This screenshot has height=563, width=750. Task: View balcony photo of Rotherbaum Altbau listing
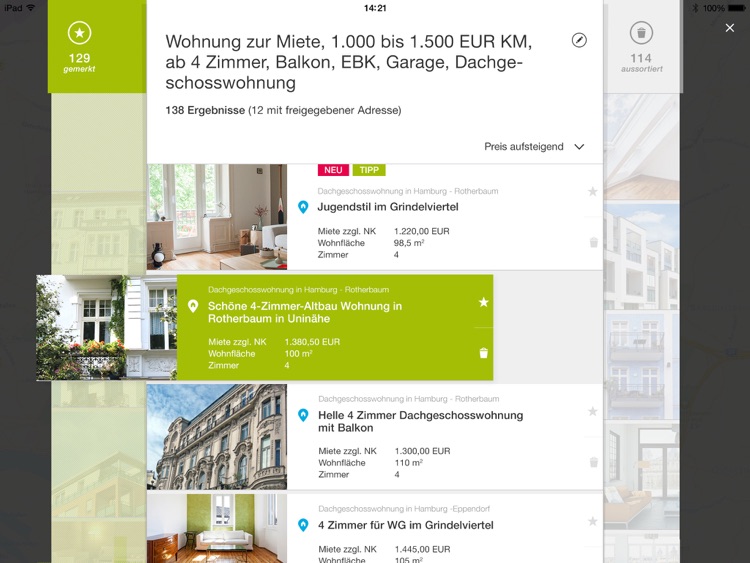(x=106, y=328)
